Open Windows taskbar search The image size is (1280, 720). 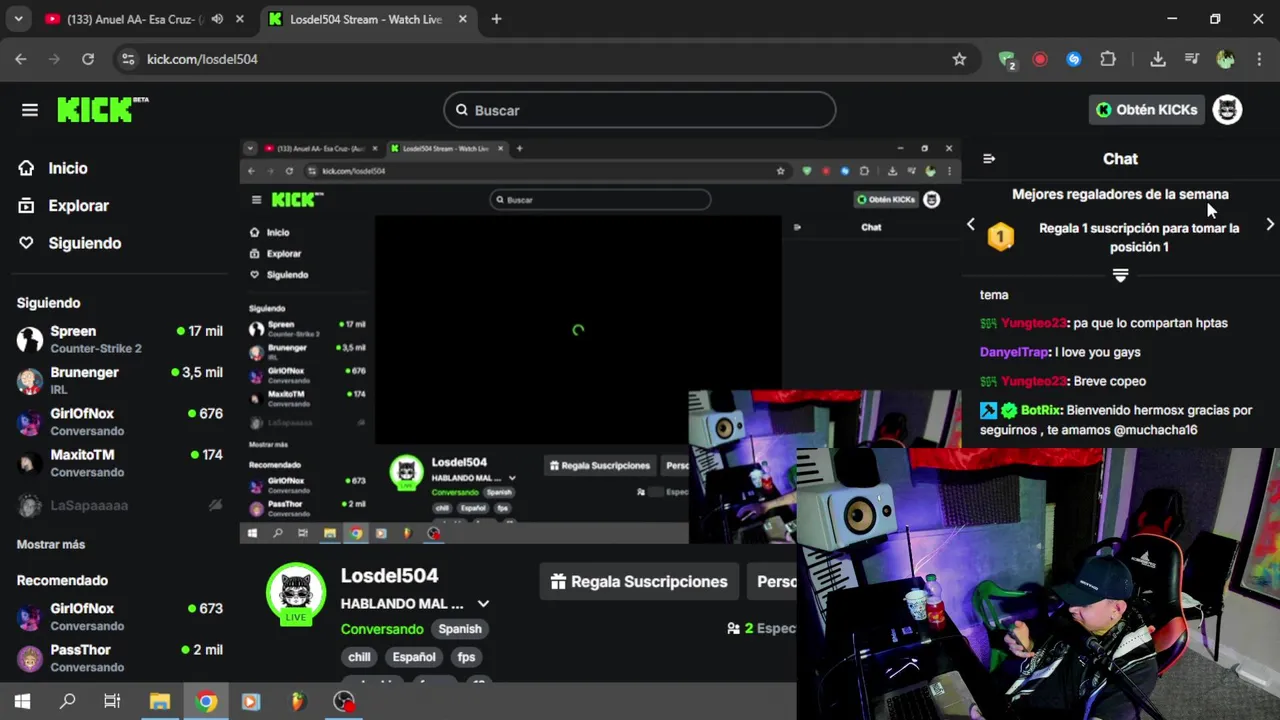pos(67,701)
